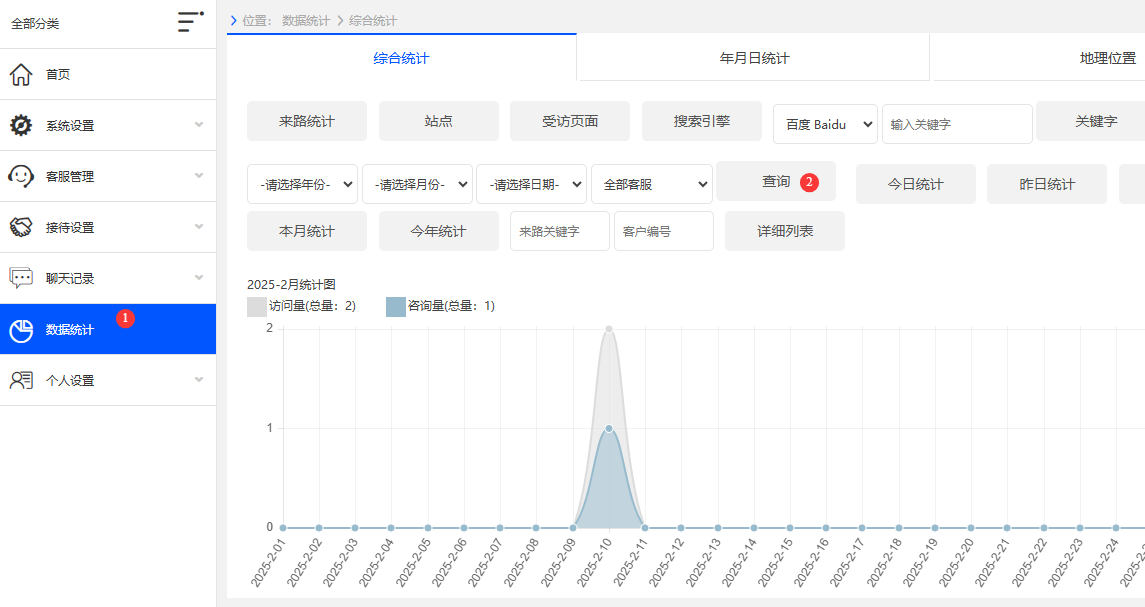
Task: Switch to the 地理位置 tab
Action: click(x=1108, y=58)
